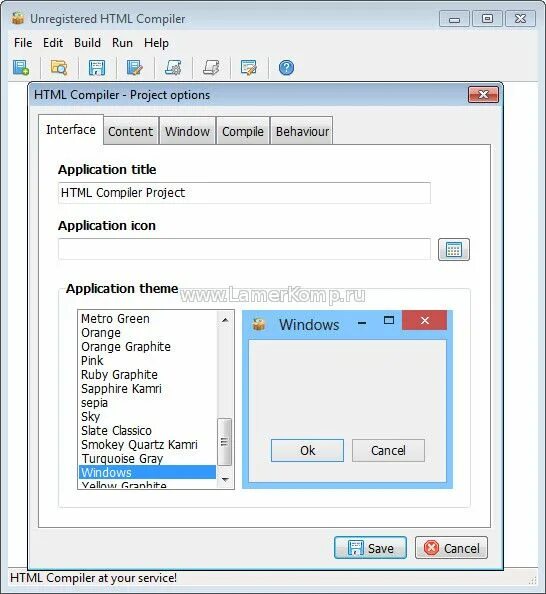Viewport: 546px width, 594px height.
Task: Save the project options
Action: [370, 548]
